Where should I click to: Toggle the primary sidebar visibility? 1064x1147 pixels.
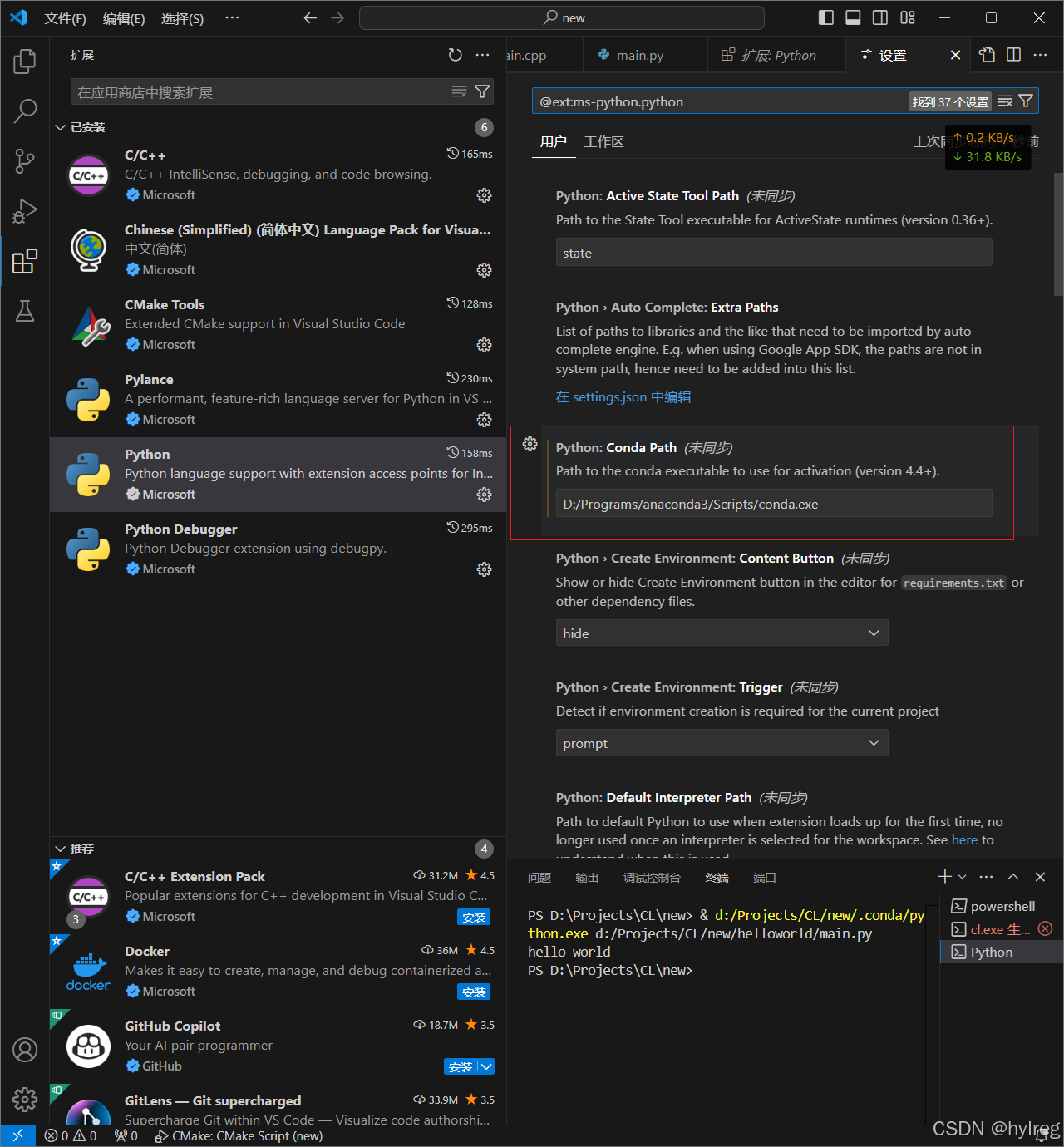point(825,17)
